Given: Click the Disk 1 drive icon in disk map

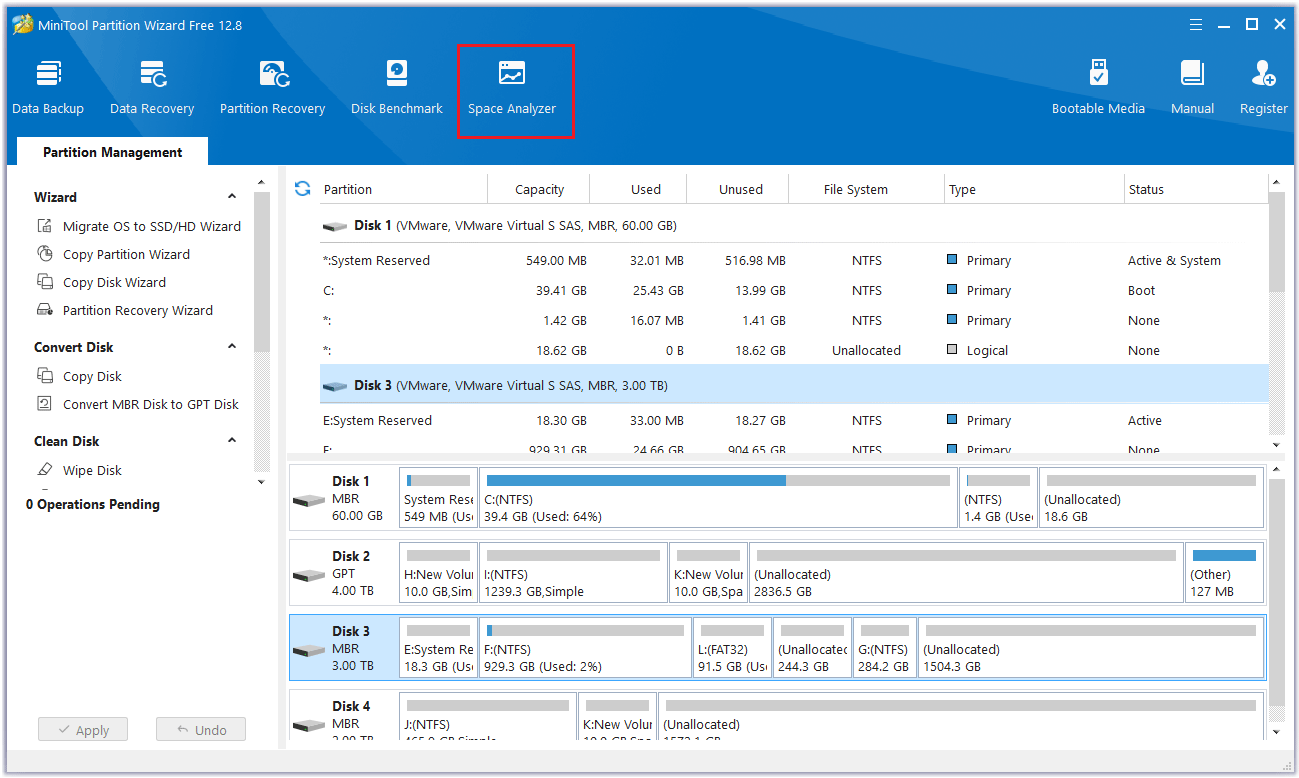Looking at the screenshot, I should pos(308,499).
